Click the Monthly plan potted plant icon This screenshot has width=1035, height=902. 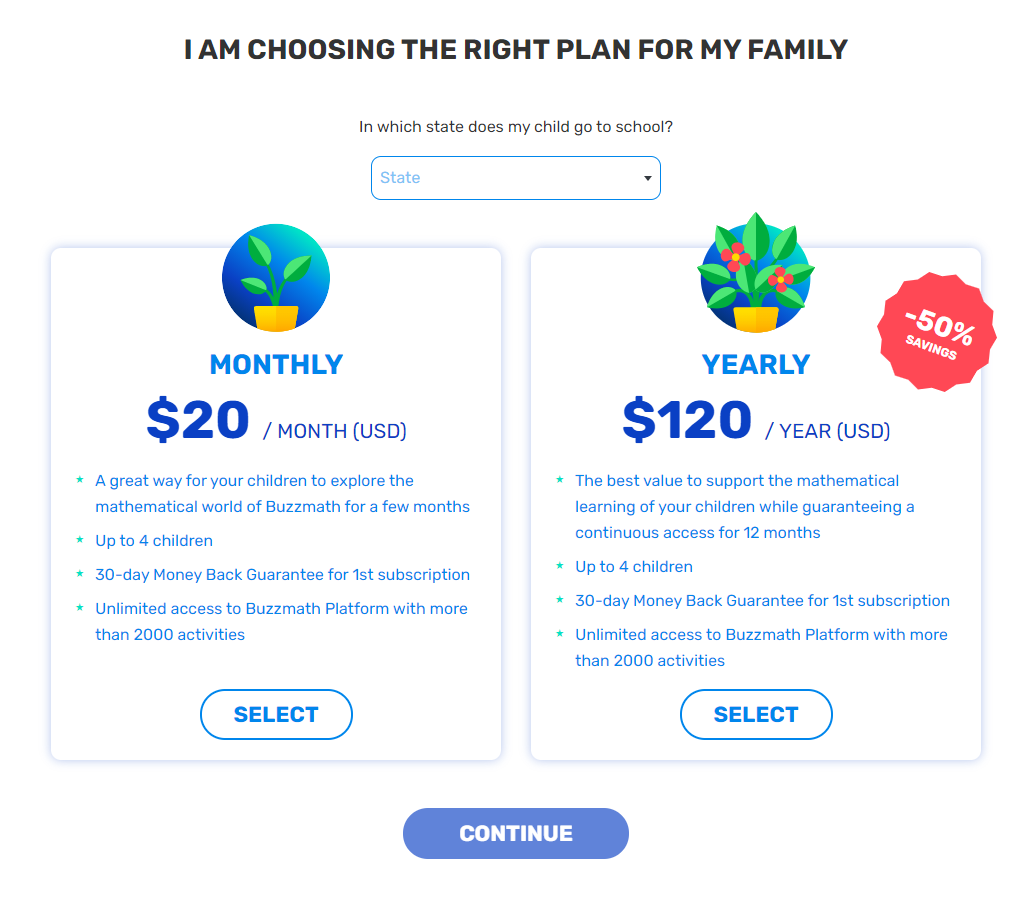[x=276, y=278]
